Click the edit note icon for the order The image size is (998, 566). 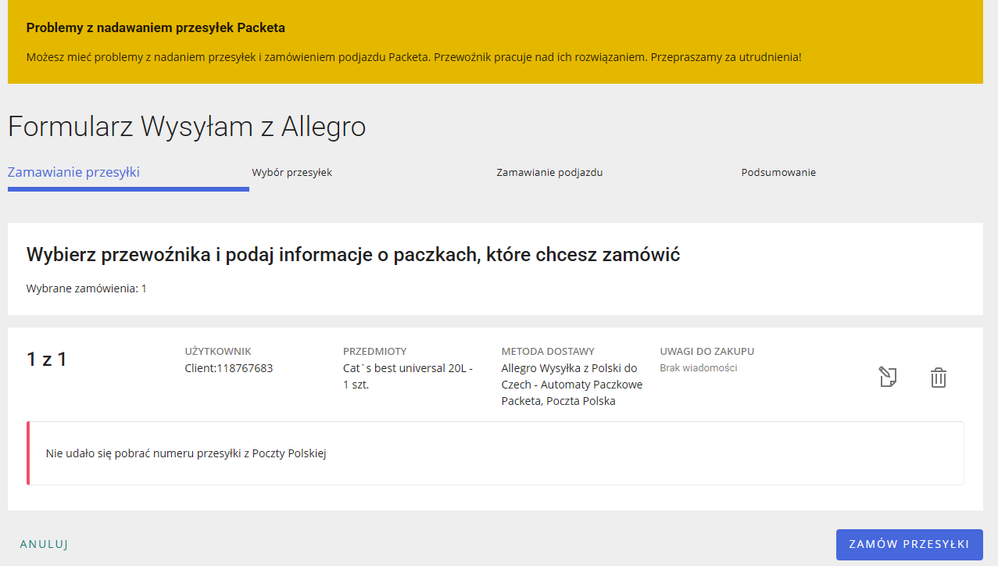click(887, 377)
